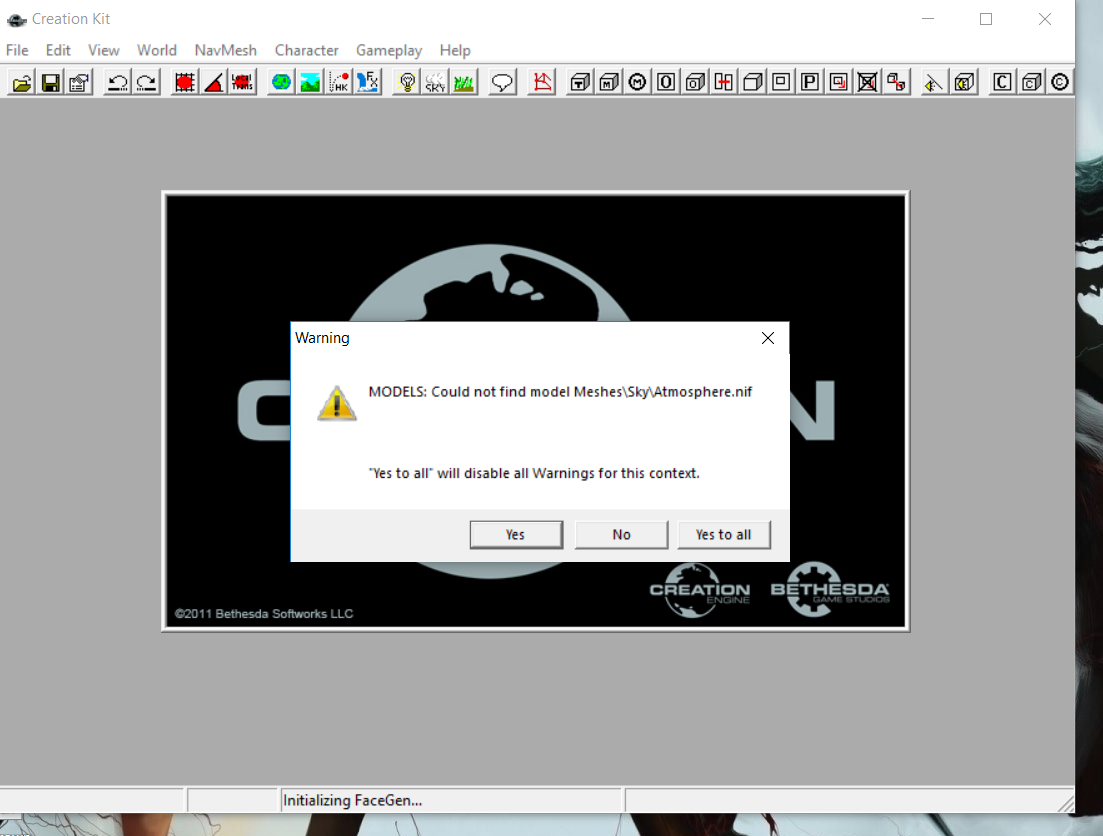This screenshot has width=1103, height=836.
Task: Click the Redo arrow icon
Action: (146, 82)
